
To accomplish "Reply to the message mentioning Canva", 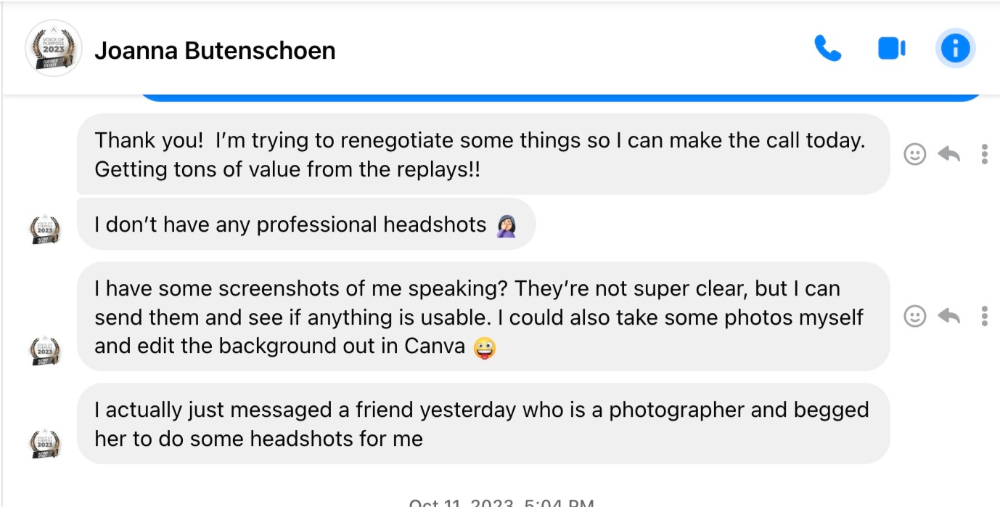I will click(x=949, y=316).
